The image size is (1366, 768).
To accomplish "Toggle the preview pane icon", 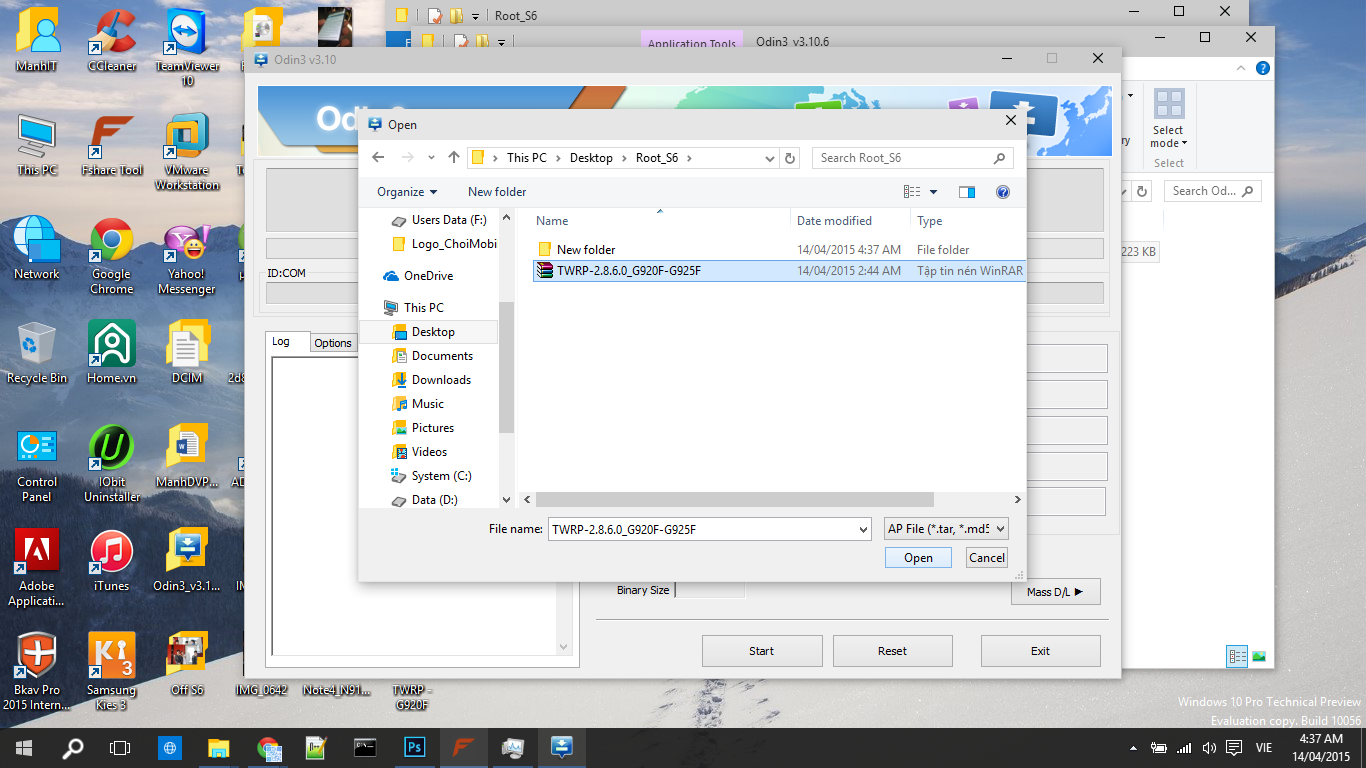I will point(966,192).
